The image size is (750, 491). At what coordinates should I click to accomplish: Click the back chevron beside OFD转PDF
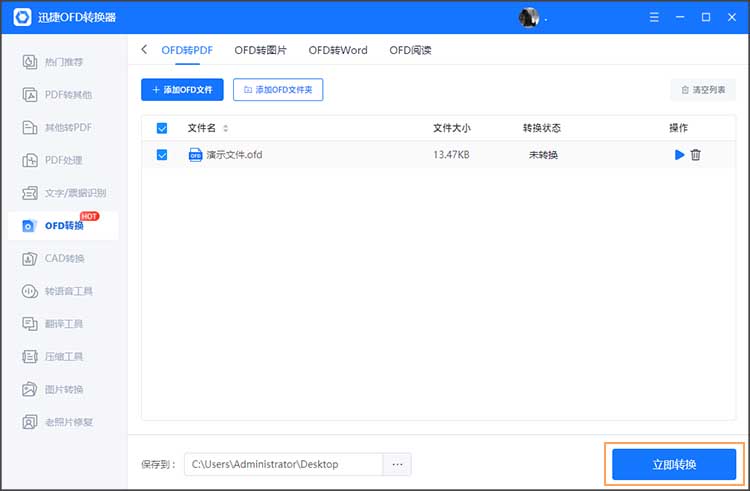coord(144,50)
